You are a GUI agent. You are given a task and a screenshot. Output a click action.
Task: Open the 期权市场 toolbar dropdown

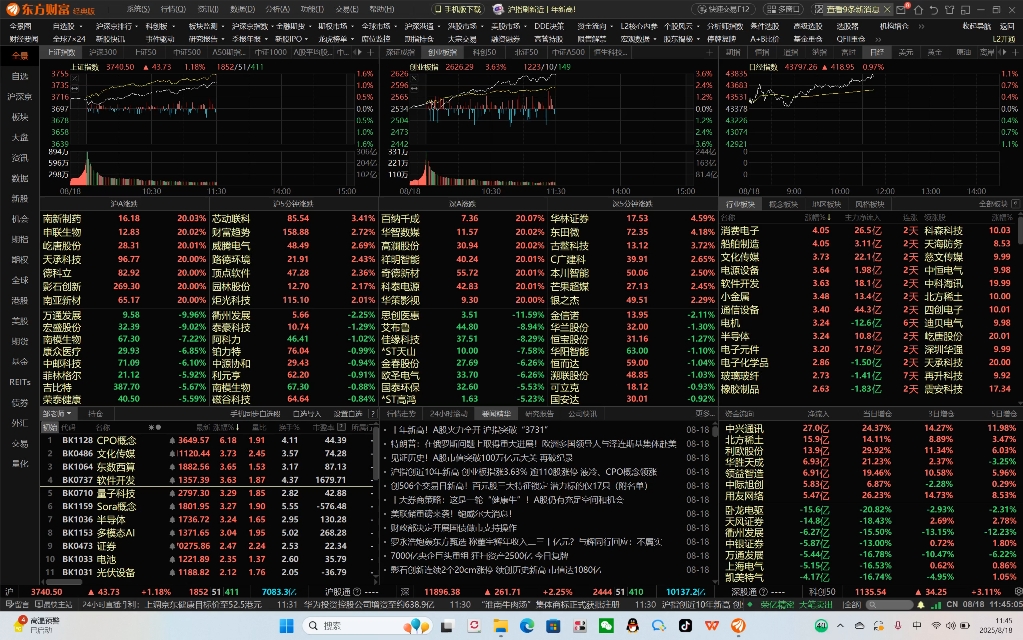click(335, 26)
